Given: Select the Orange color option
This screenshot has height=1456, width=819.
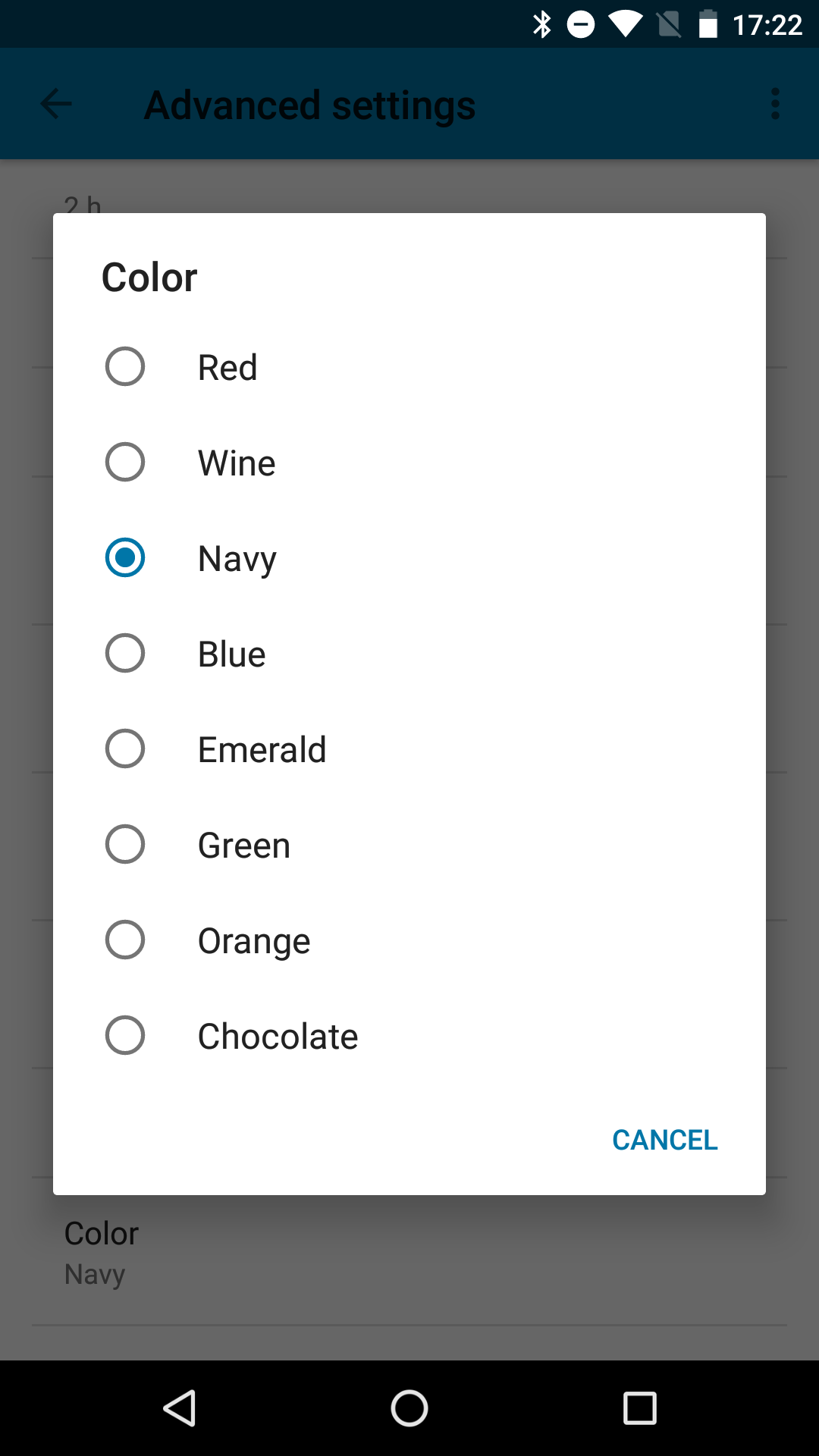Looking at the screenshot, I should 125,940.
